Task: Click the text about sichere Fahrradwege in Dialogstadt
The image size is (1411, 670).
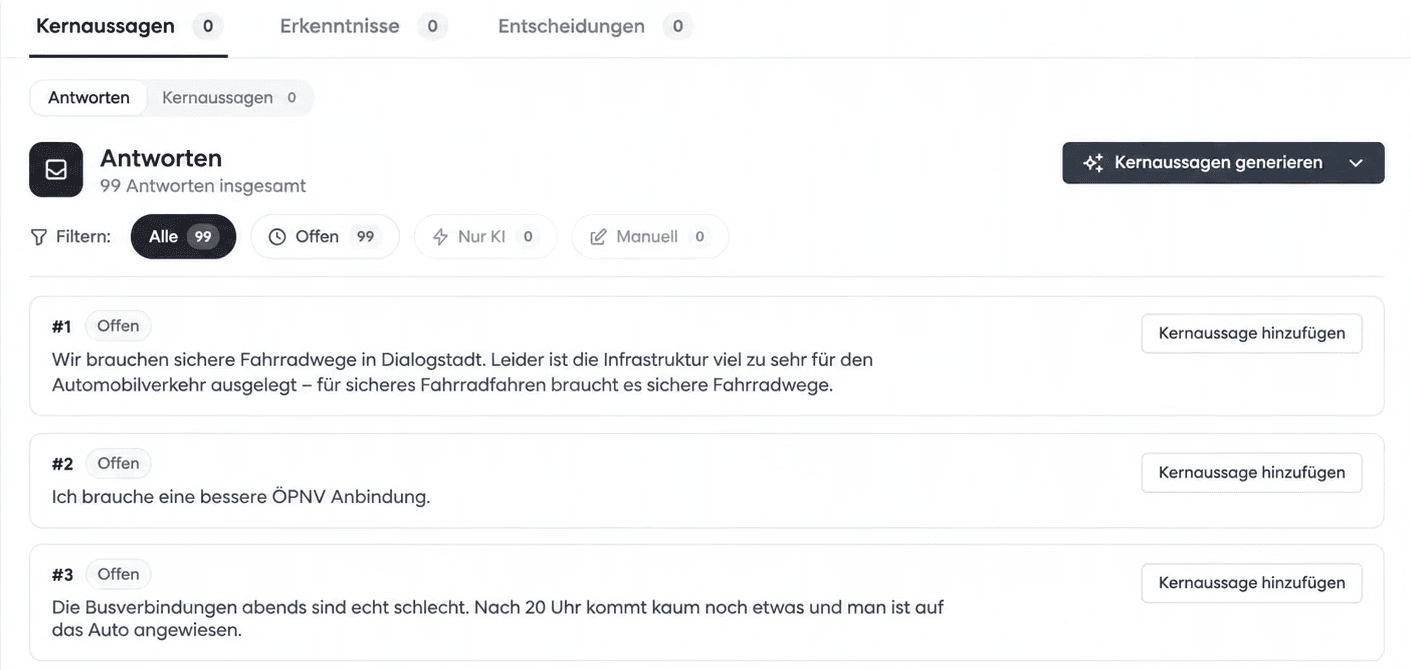Action: coord(462,372)
